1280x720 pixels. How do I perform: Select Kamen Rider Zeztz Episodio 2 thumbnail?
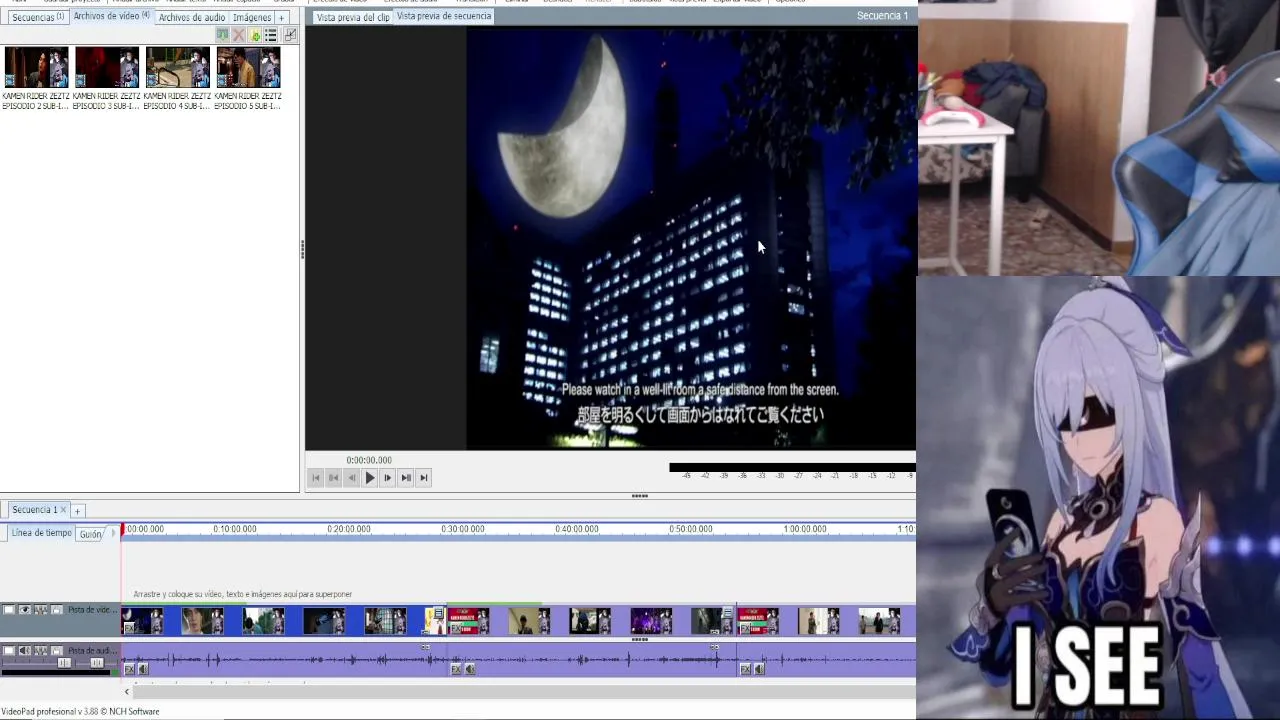click(x=36, y=67)
